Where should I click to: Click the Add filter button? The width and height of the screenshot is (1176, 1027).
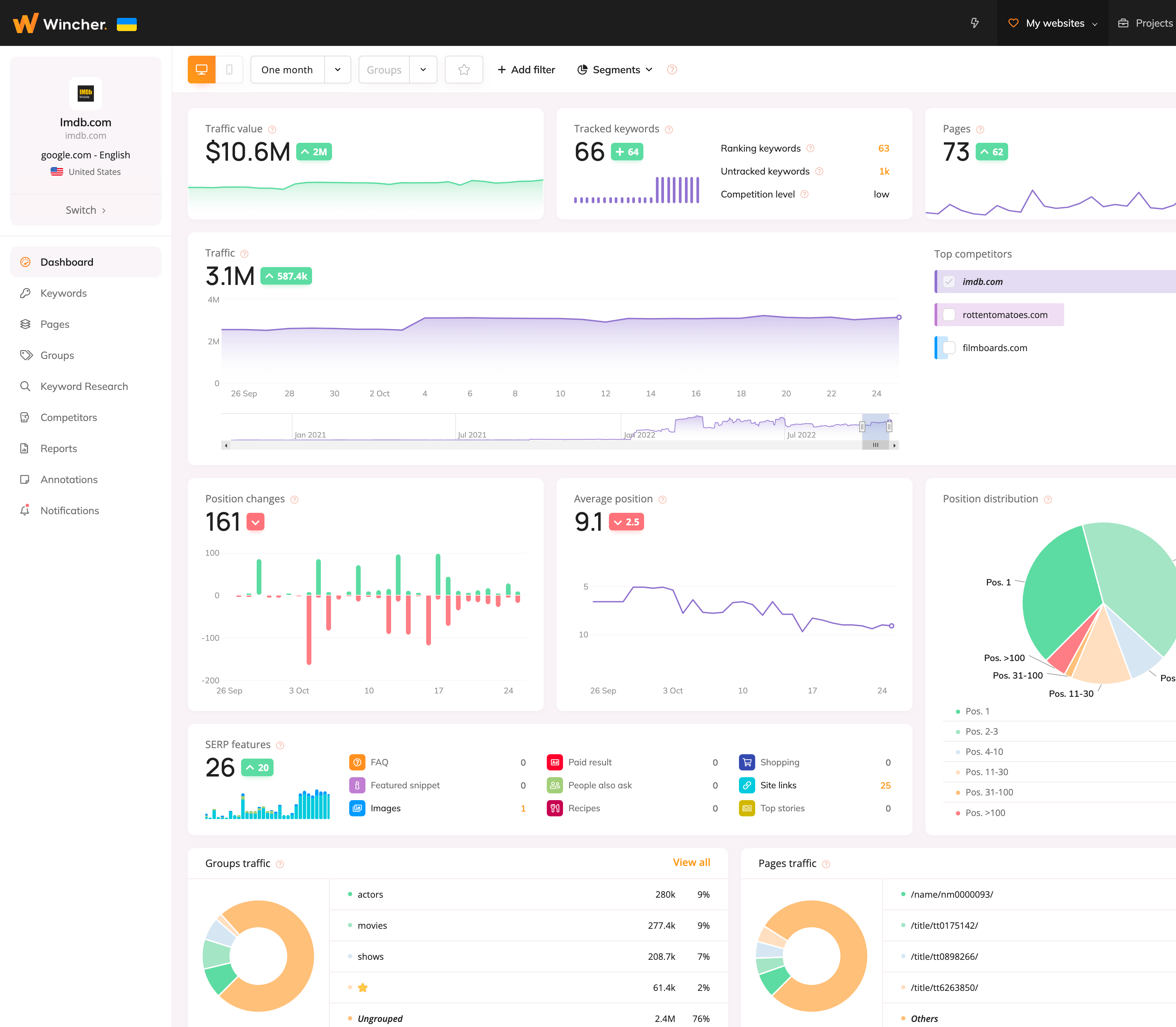[526, 70]
